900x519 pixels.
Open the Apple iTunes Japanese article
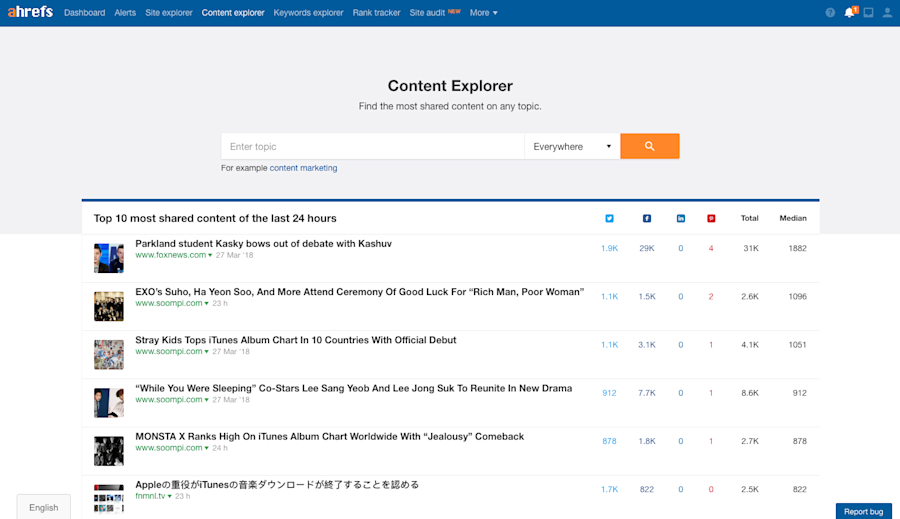(x=277, y=485)
